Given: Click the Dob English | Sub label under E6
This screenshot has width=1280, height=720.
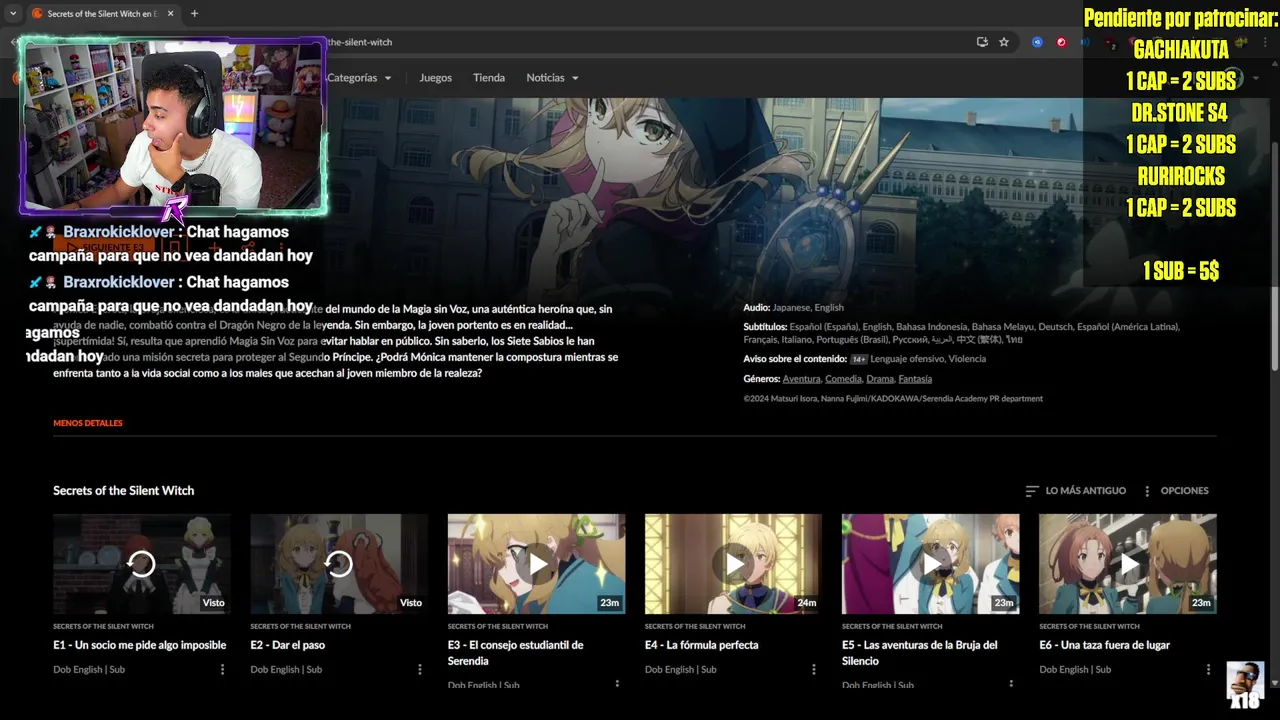Looking at the screenshot, I should (x=1075, y=670).
